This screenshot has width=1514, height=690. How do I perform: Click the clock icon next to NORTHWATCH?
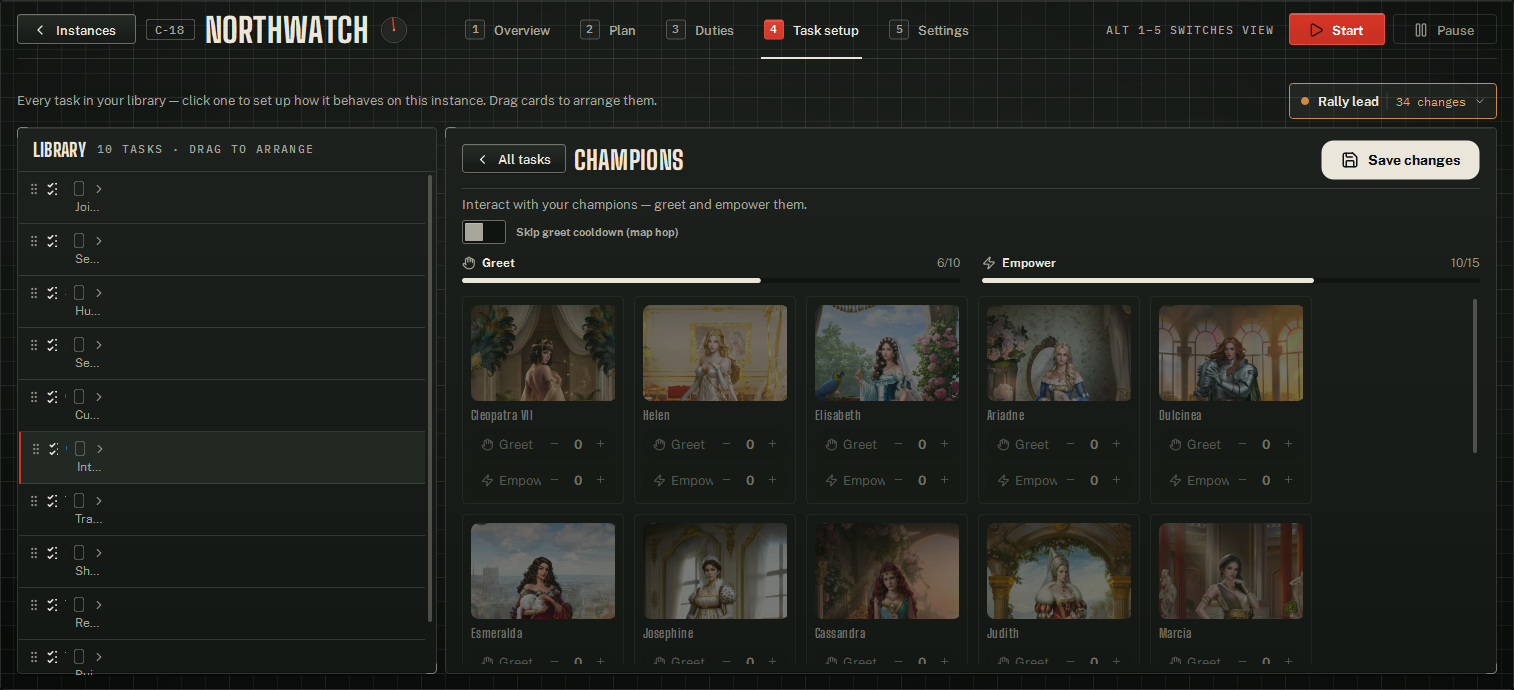pos(394,30)
